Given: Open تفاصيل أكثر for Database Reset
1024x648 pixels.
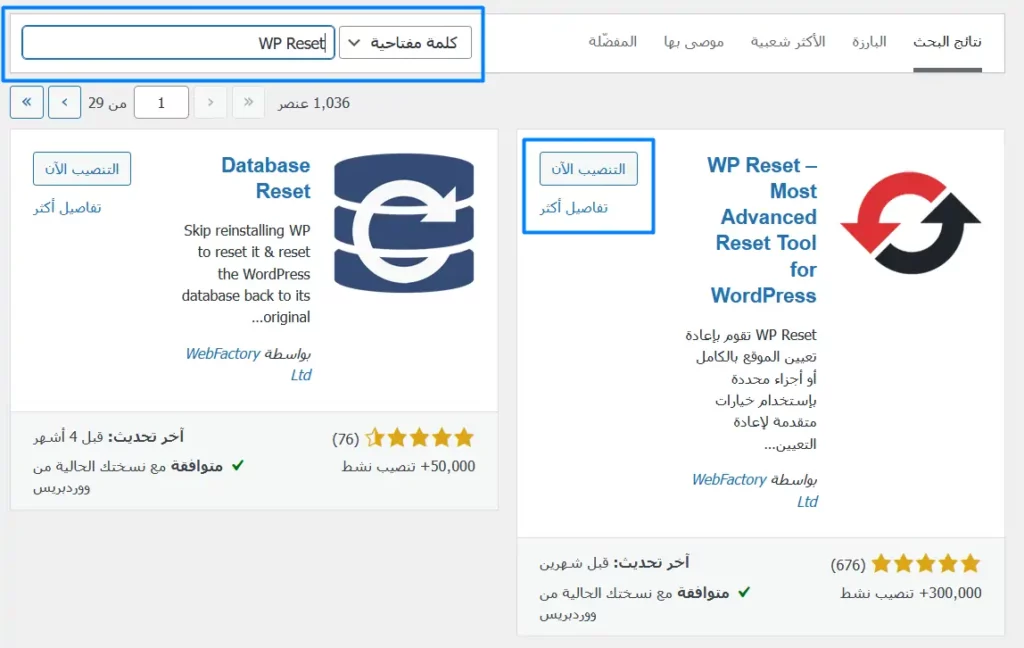Looking at the screenshot, I should [67, 208].
